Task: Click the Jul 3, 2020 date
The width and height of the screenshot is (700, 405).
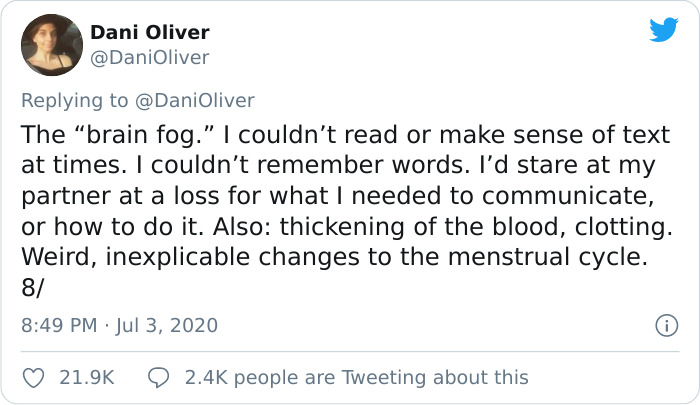Action: click(x=167, y=326)
